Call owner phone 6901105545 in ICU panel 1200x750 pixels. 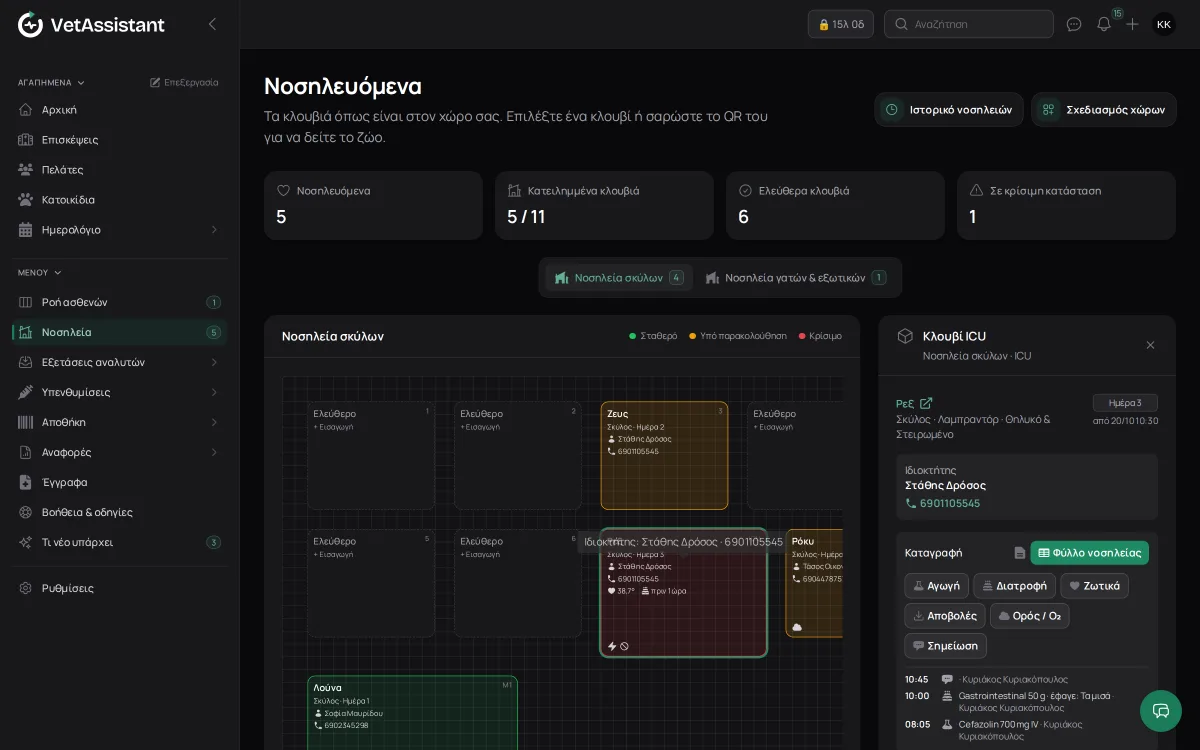942,503
